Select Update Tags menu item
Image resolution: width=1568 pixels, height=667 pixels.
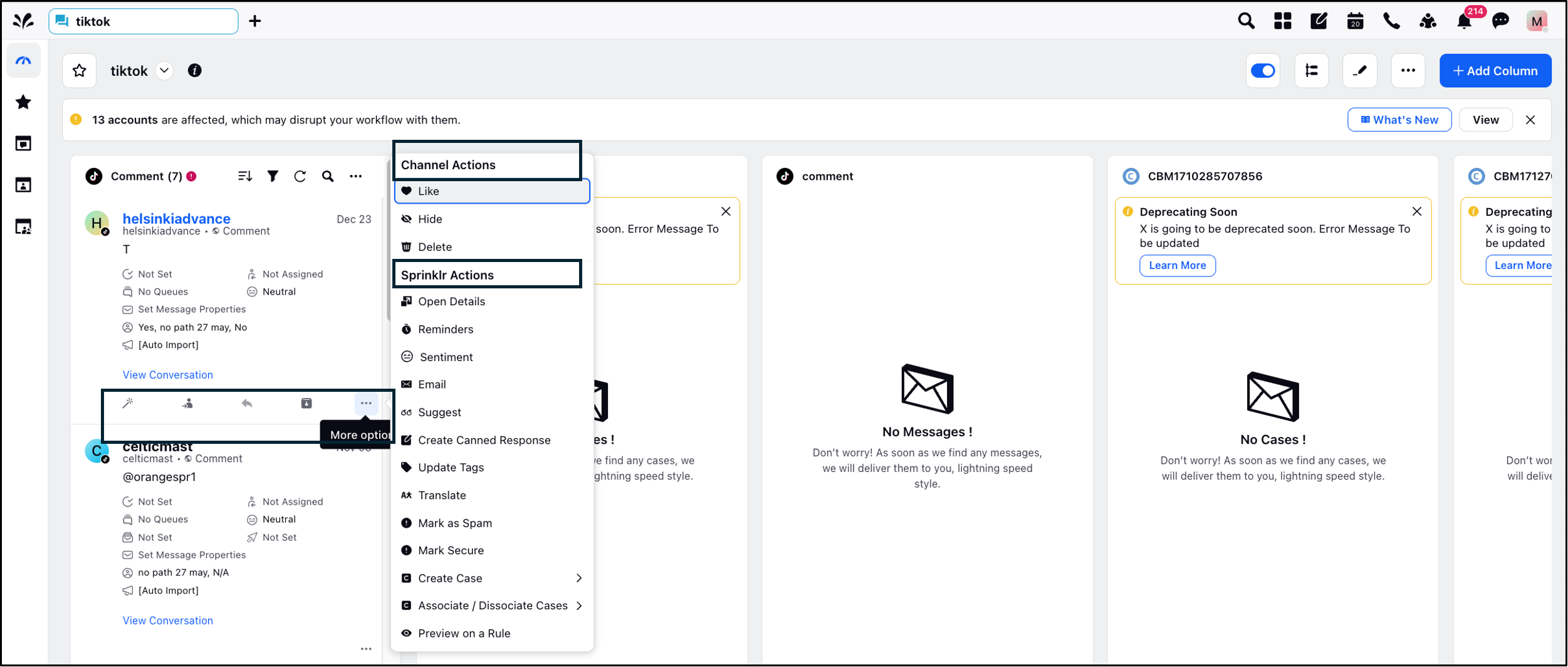(x=492, y=468)
